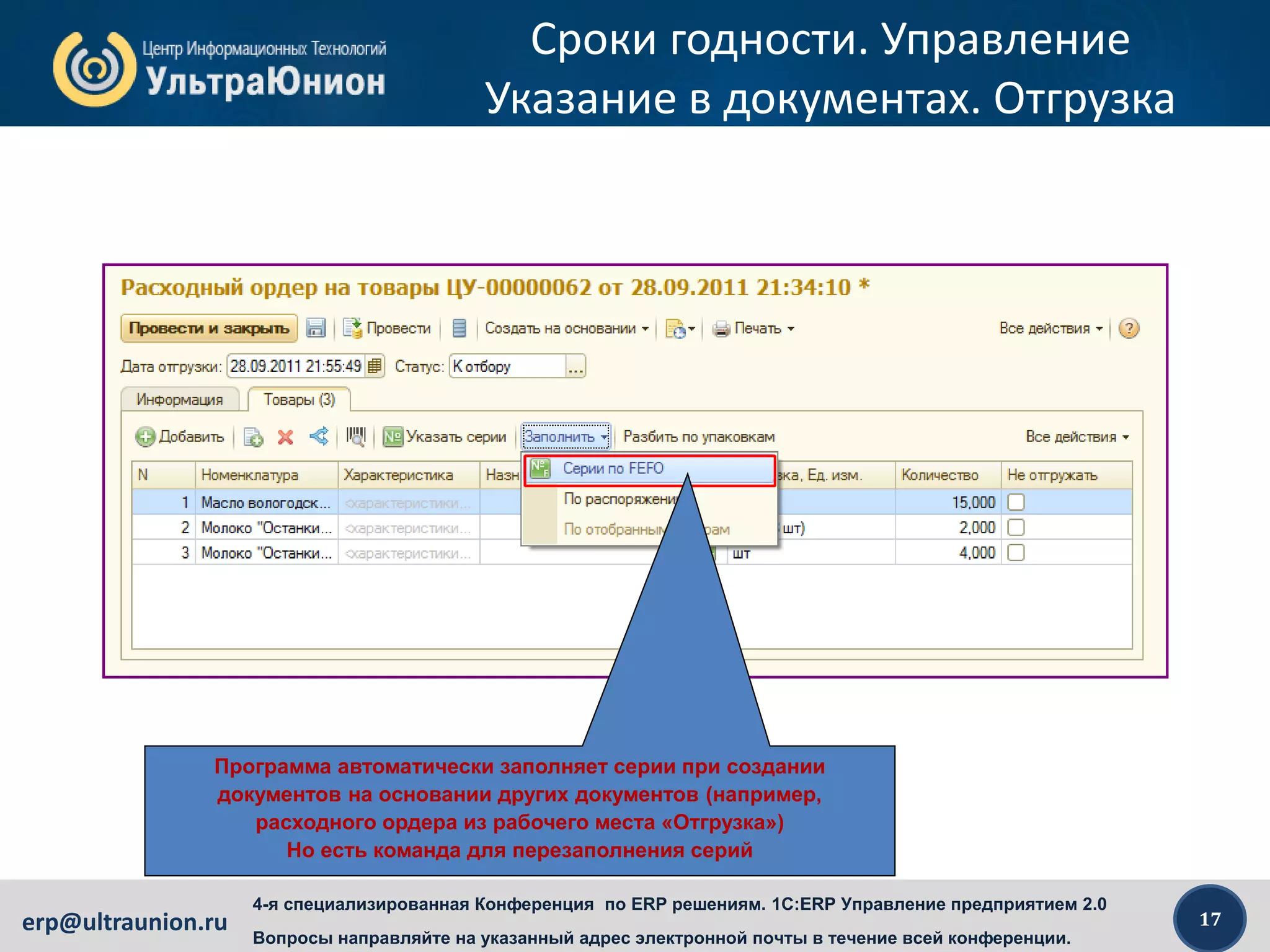Open Статус selection with ellipsis button
Viewport: 1270px width, 952px height.
point(575,366)
